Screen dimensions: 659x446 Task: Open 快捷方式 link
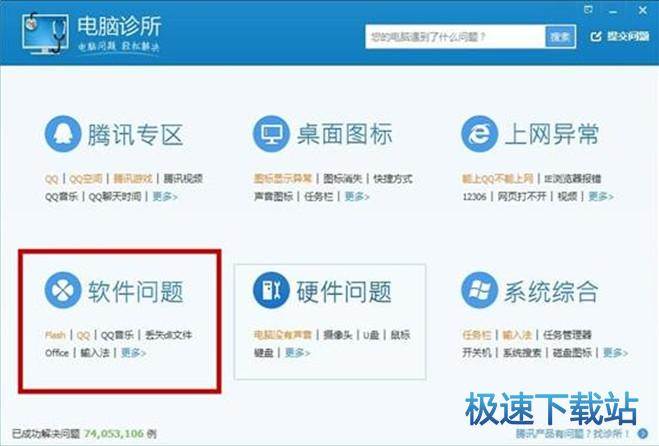point(393,179)
